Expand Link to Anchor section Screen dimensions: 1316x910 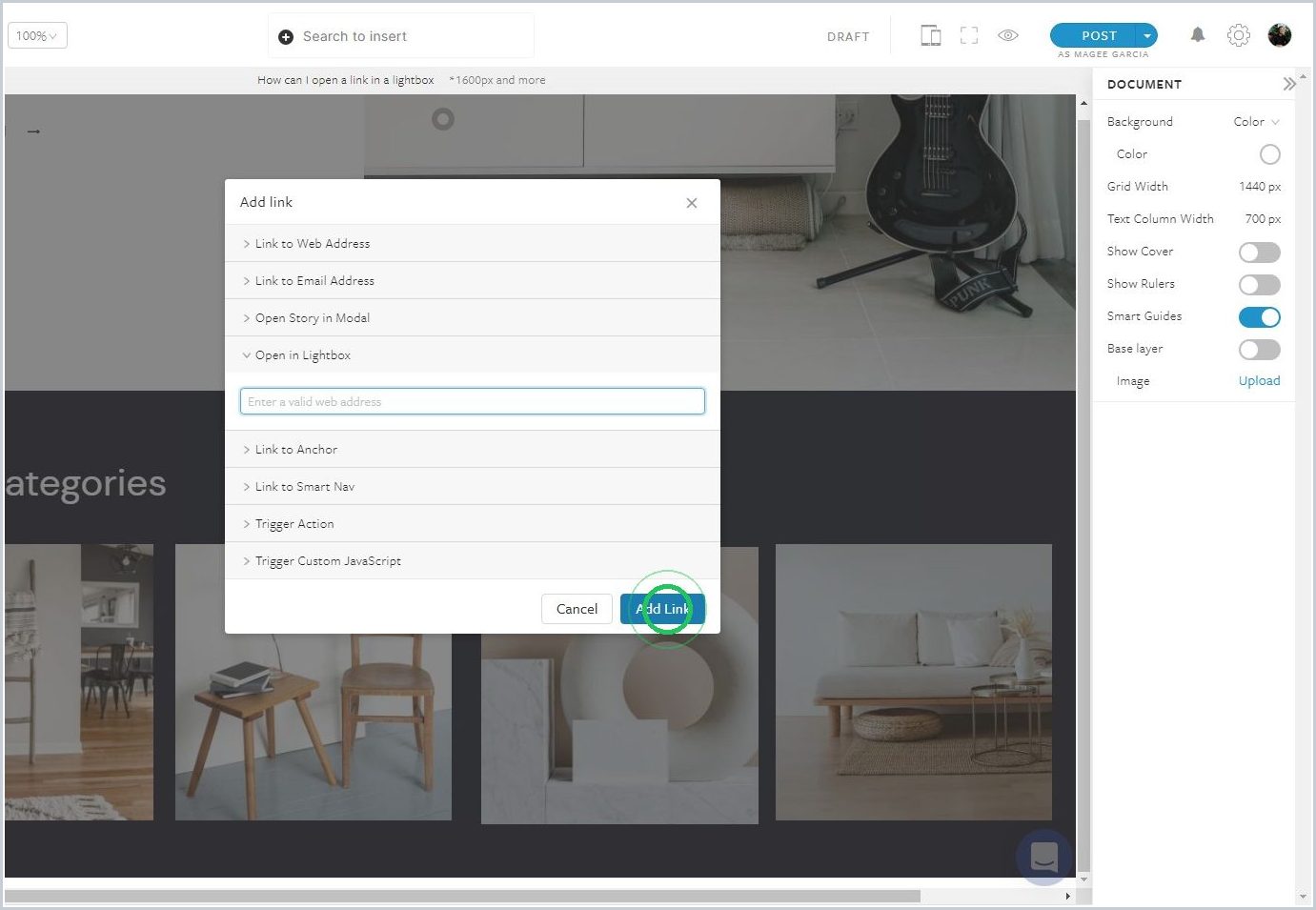click(x=473, y=450)
